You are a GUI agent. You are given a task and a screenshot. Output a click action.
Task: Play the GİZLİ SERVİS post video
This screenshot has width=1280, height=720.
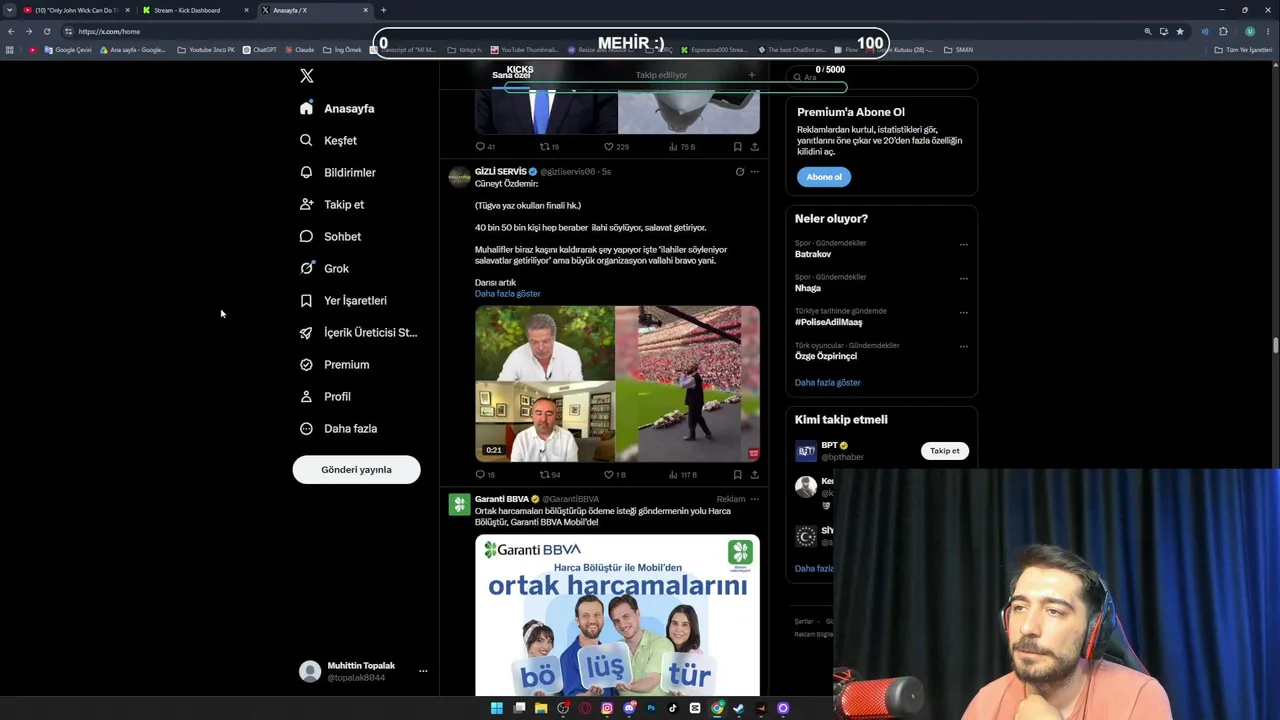click(617, 384)
